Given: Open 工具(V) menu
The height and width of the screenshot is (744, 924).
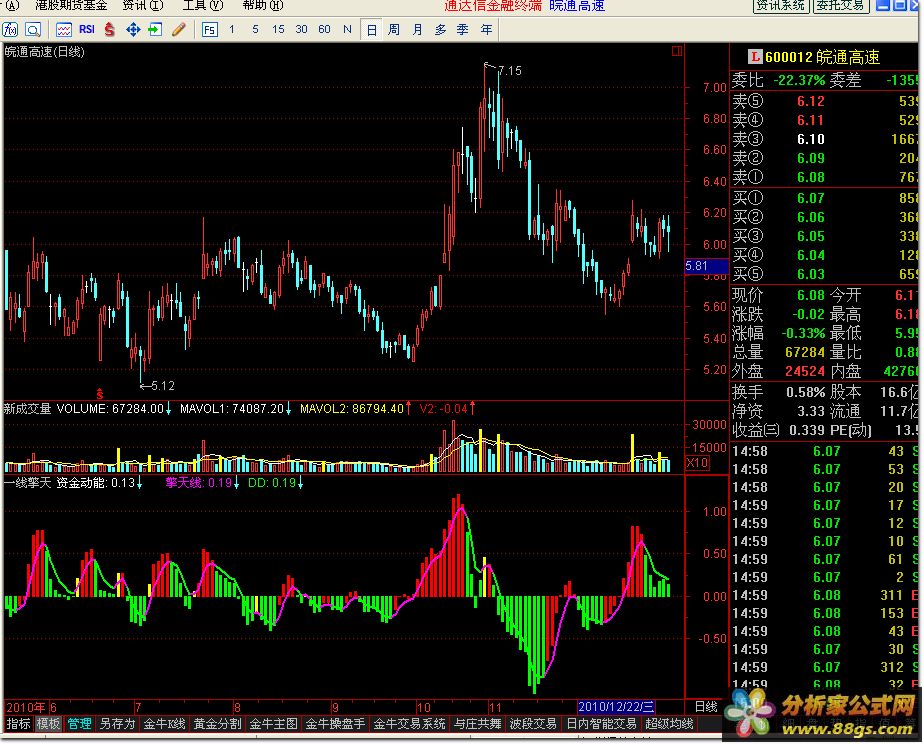Looking at the screenshot, I should pyautogui.click(x=203, y=6).
